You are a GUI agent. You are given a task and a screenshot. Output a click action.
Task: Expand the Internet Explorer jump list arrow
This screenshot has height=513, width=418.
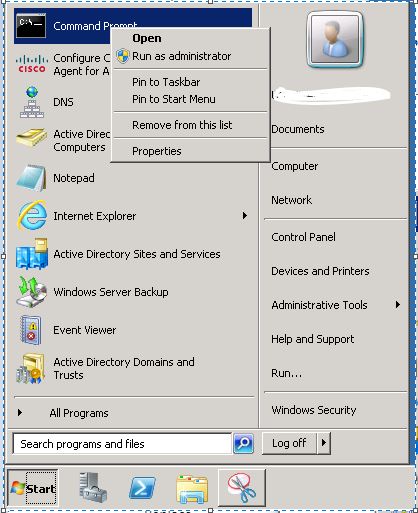point(245,216)
